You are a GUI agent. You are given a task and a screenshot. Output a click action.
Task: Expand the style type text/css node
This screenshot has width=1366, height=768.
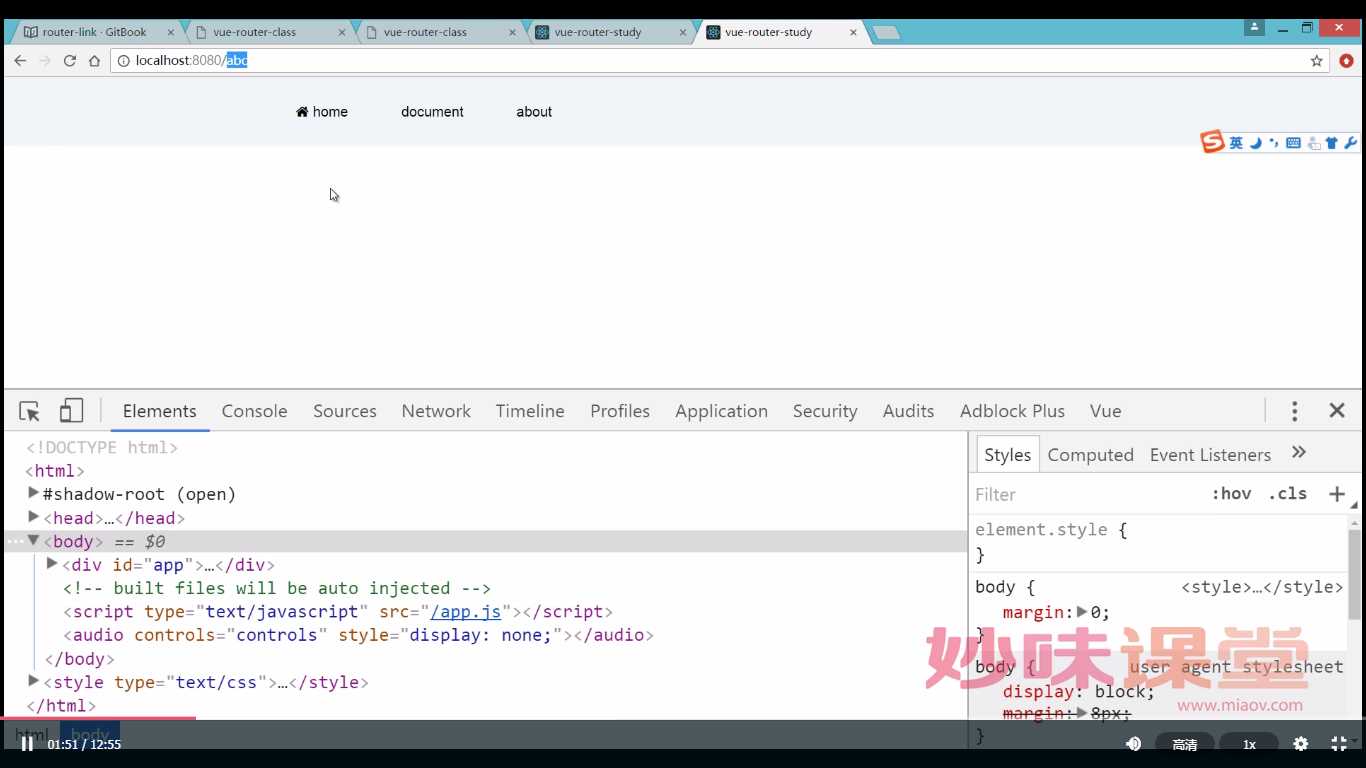[33, 681]
